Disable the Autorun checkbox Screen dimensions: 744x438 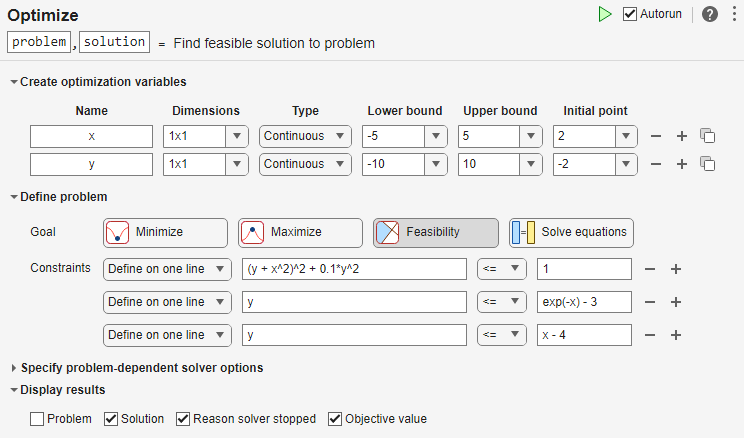click(630, 14)
